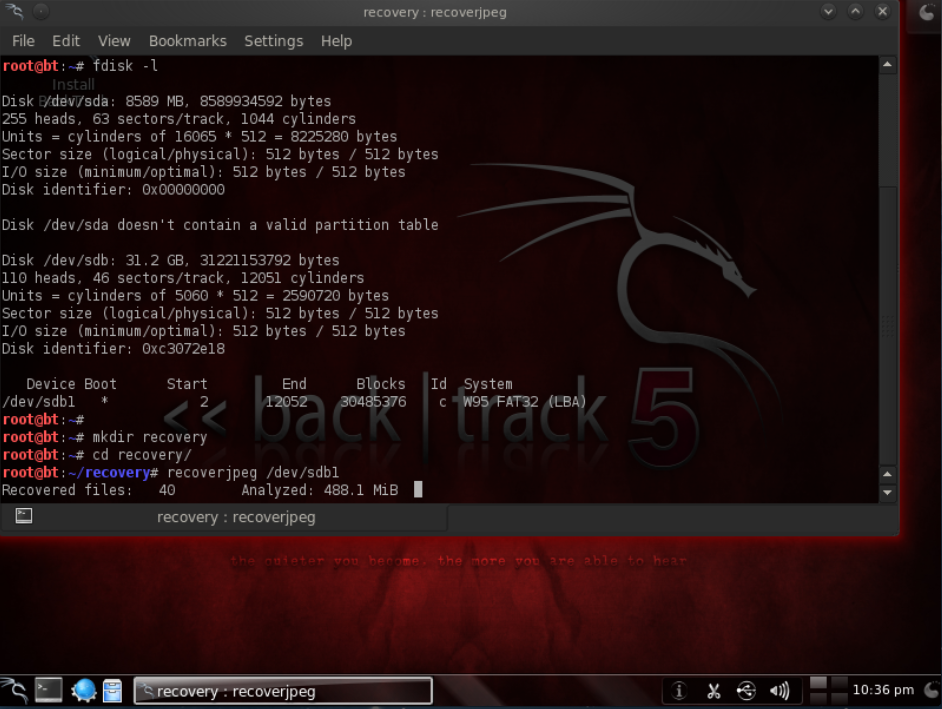Toggle the on-all-desktops pin button in the title bar
The height and width of the screenshot is (709, 942).
tap(41, 11)
